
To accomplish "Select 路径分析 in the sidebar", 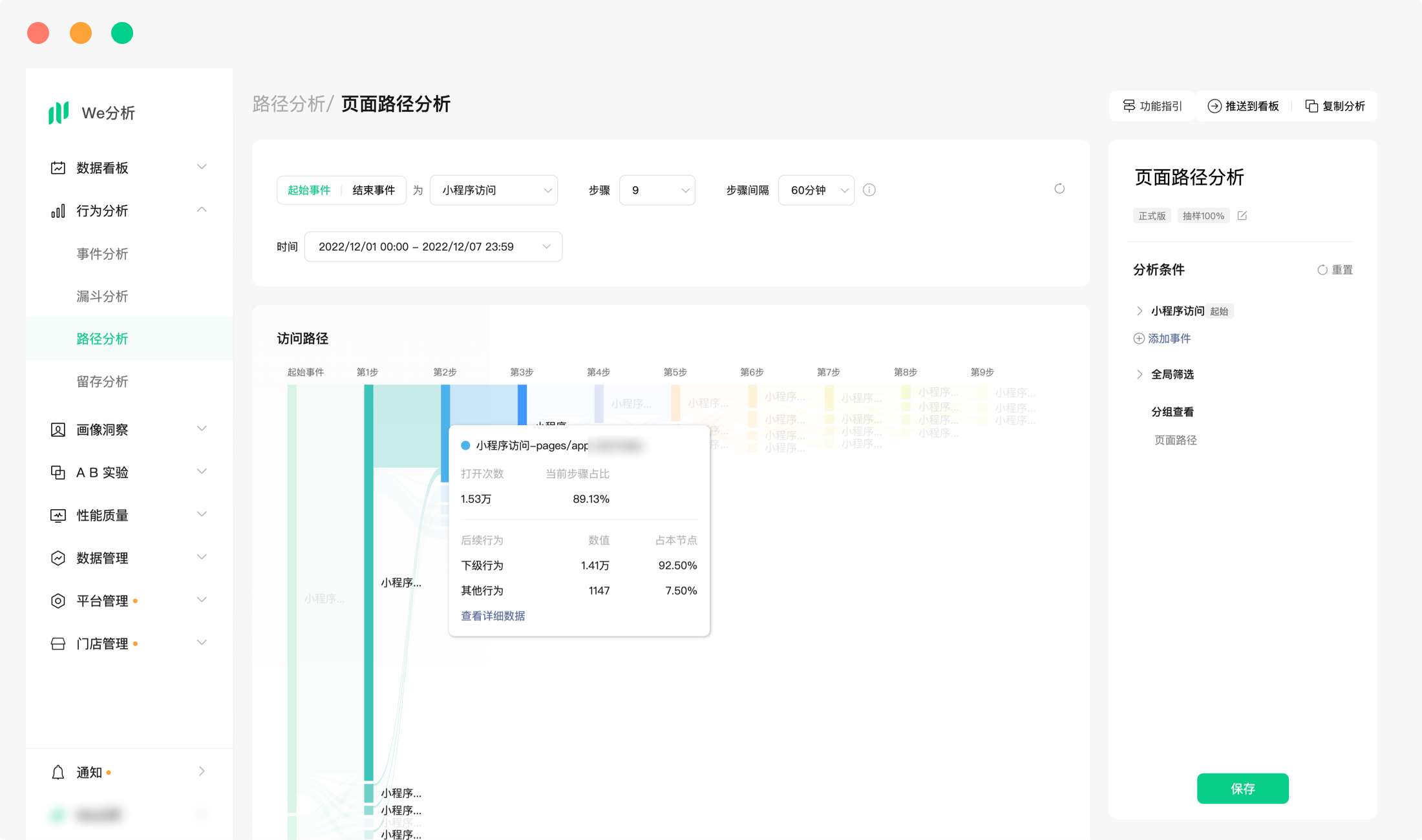I will [102, 339].
